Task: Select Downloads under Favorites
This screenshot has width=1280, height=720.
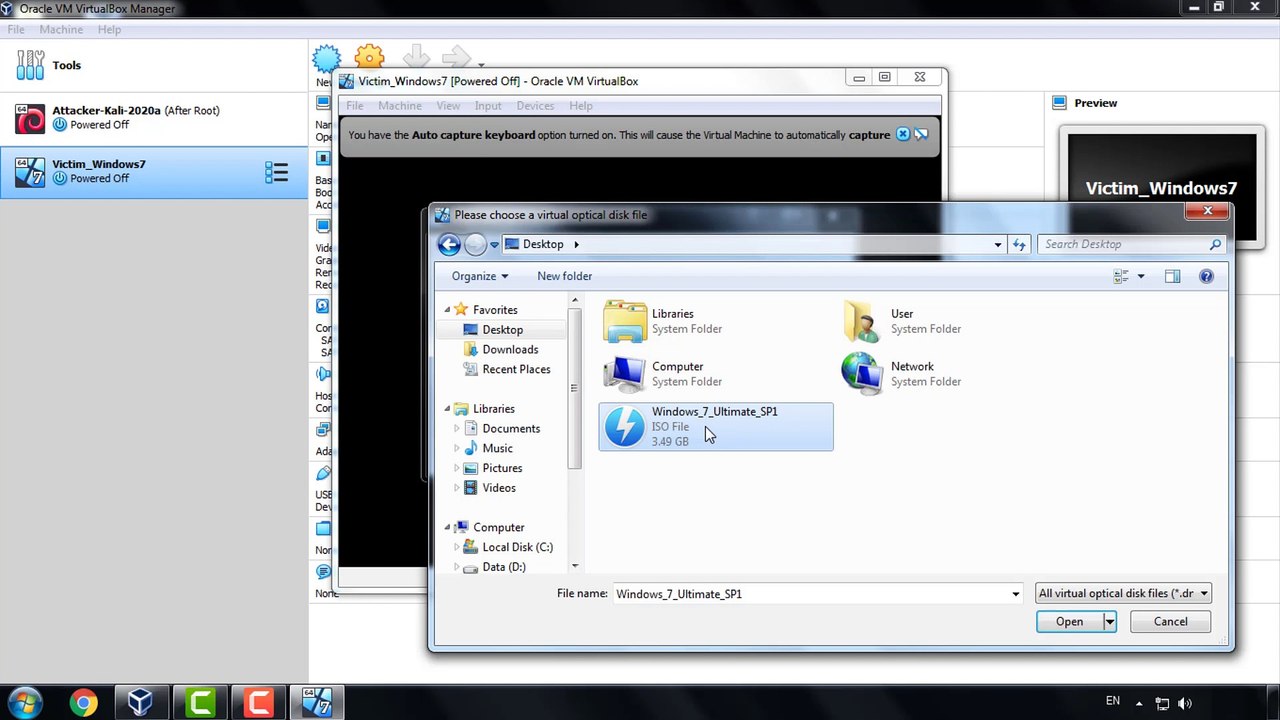Action: coord(510,350)
